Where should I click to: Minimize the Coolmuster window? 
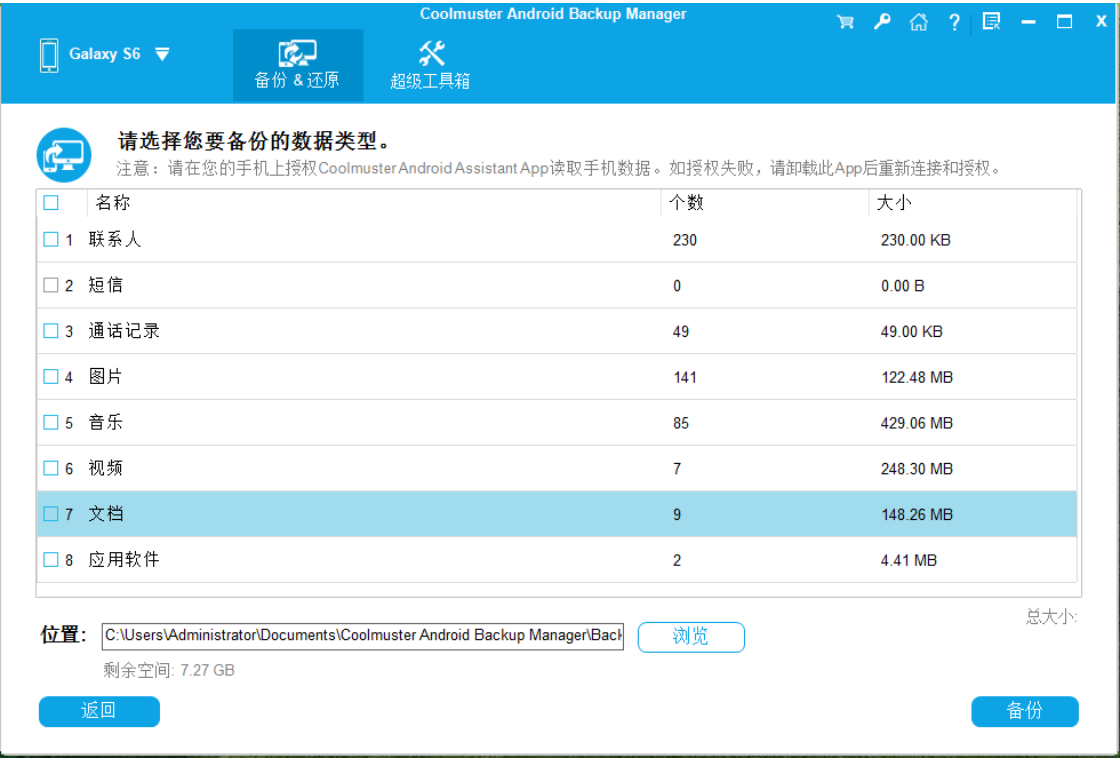coord(1029,22)
